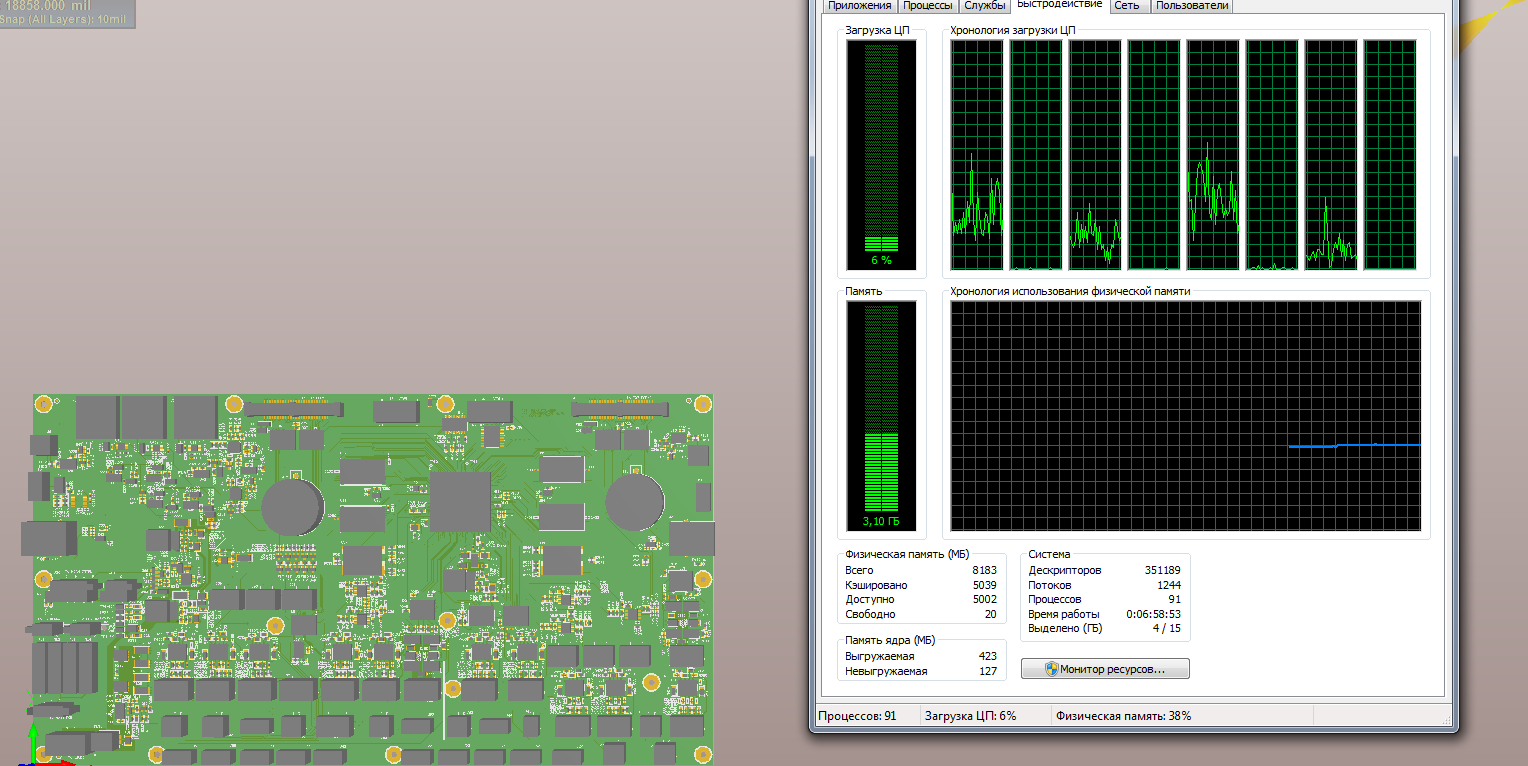
Task: Click the Доступно value 5002
Action: (984, 599)
